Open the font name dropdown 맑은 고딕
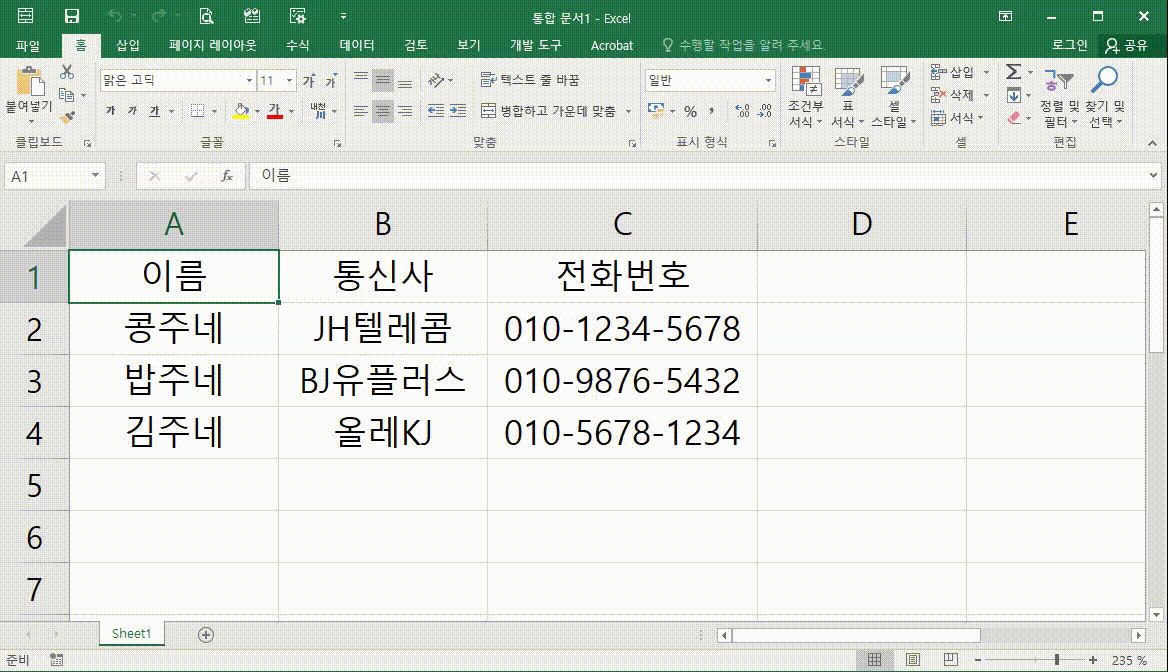 [250, 80]
